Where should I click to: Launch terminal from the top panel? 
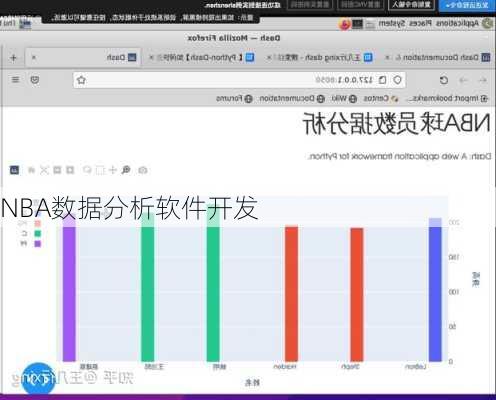click(x=357, y=24)
